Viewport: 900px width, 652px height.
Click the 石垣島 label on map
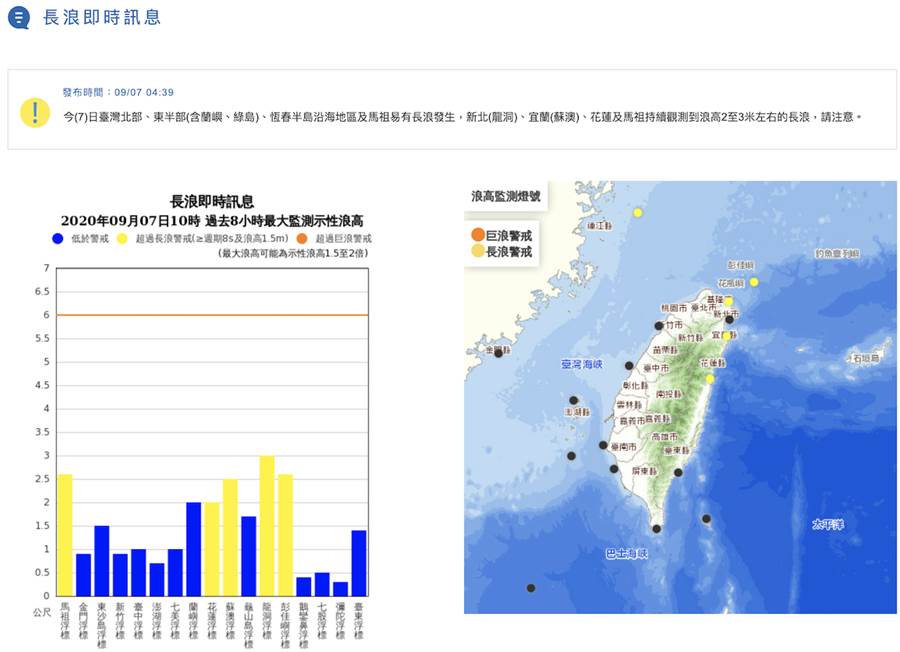(x=866, y=358)
